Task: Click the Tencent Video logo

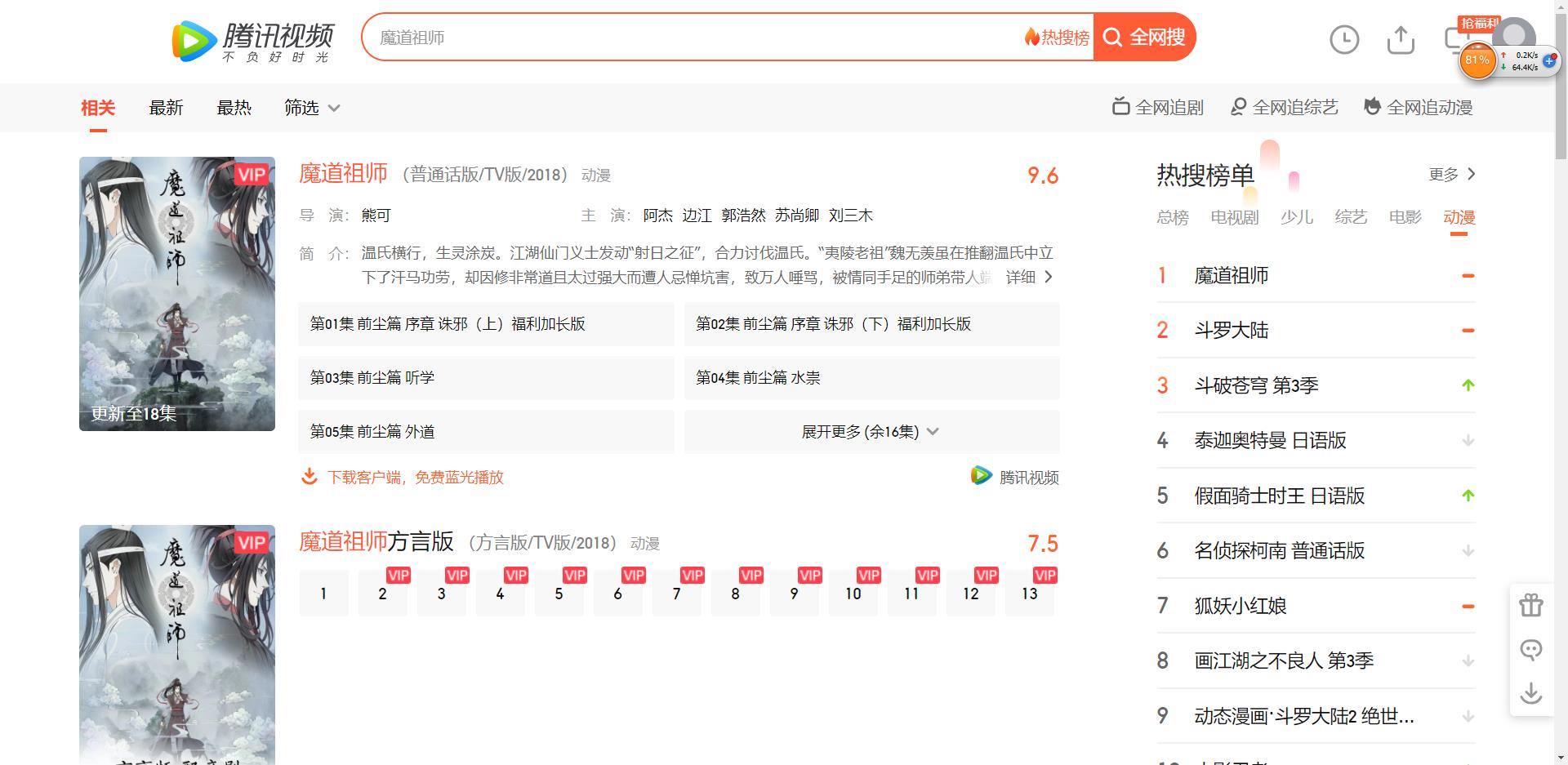Action: [253, 41]
